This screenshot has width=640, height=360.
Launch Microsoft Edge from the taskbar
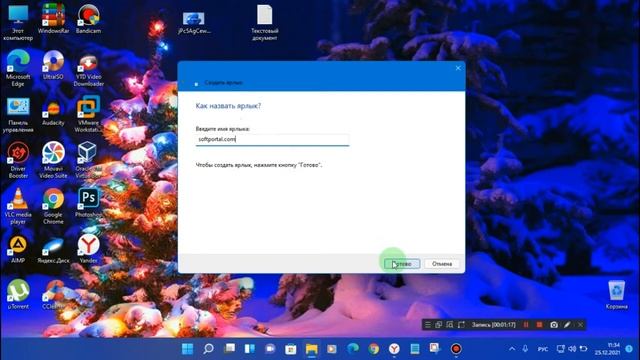click(353, 349)
